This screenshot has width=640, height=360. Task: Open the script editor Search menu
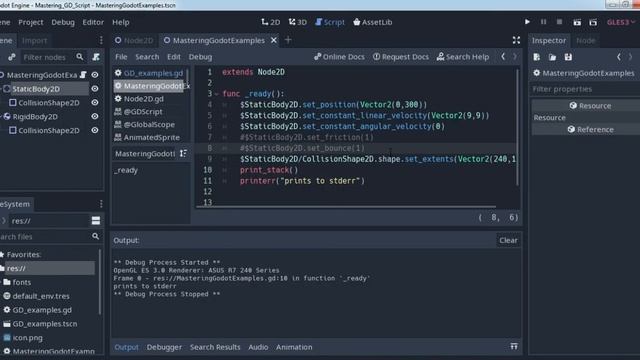tap(147, 57)
